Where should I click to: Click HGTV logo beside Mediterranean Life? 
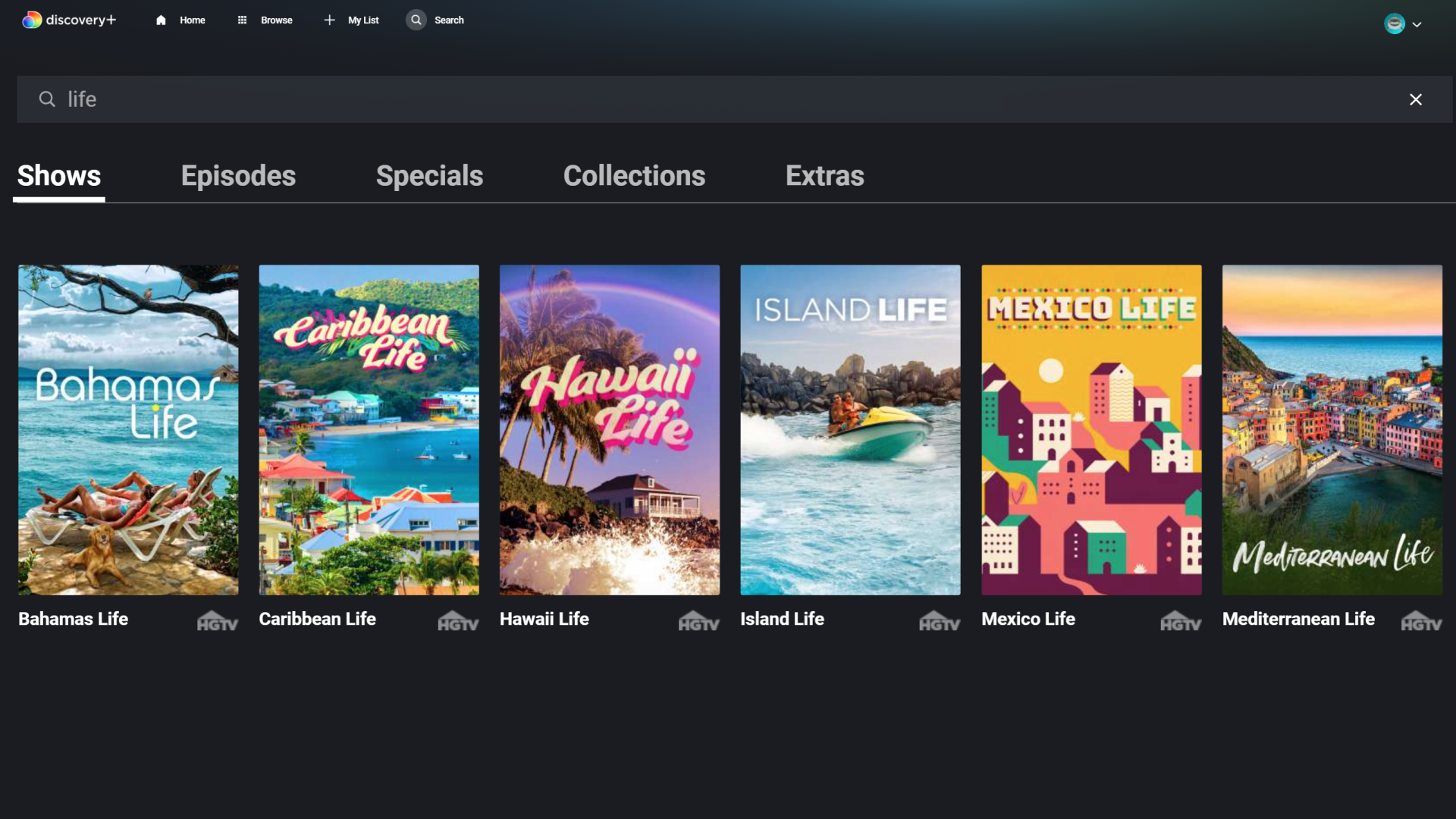tap(1421, 622)
